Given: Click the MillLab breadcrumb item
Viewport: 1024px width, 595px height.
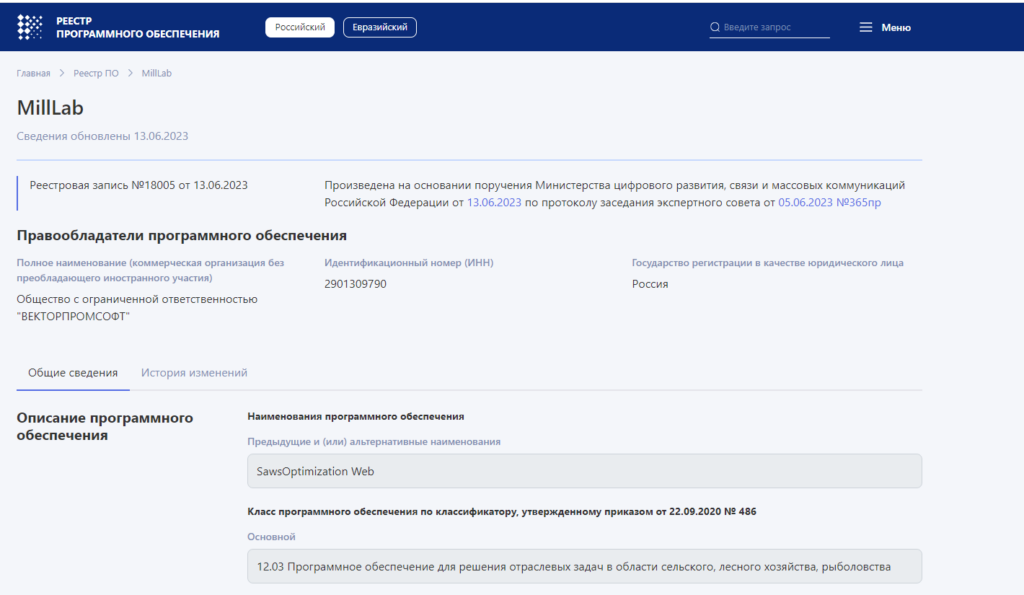Looking at the screenshot, I should pos(157,73).
